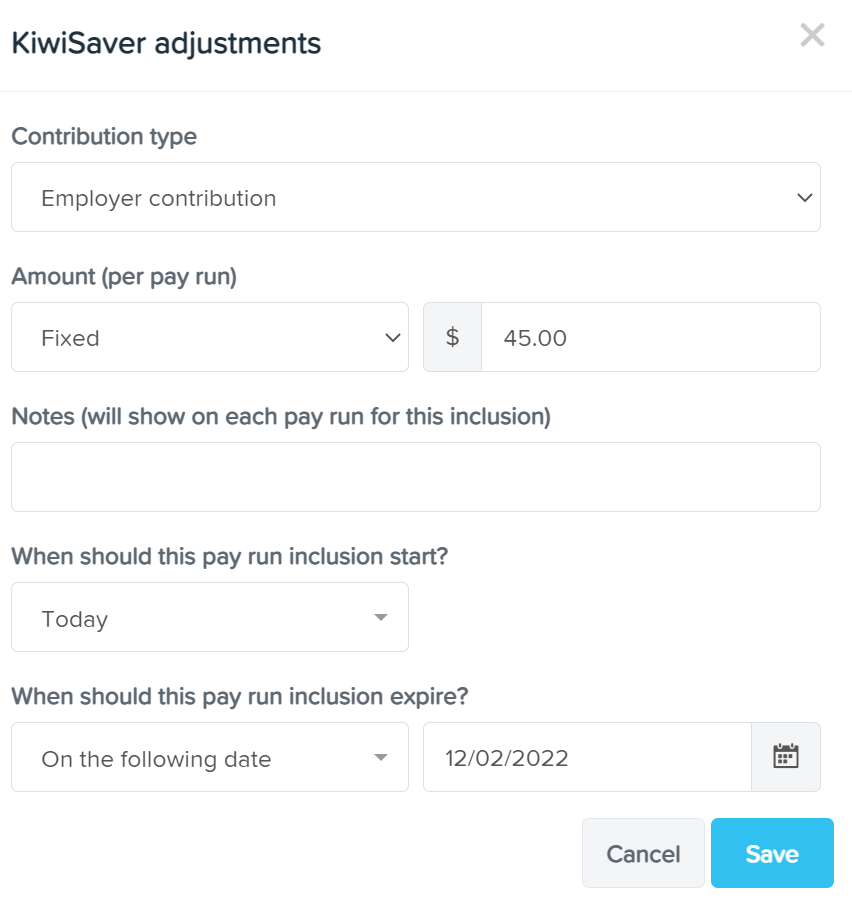Save the KiwiSaver adjustment

(772, 853)
